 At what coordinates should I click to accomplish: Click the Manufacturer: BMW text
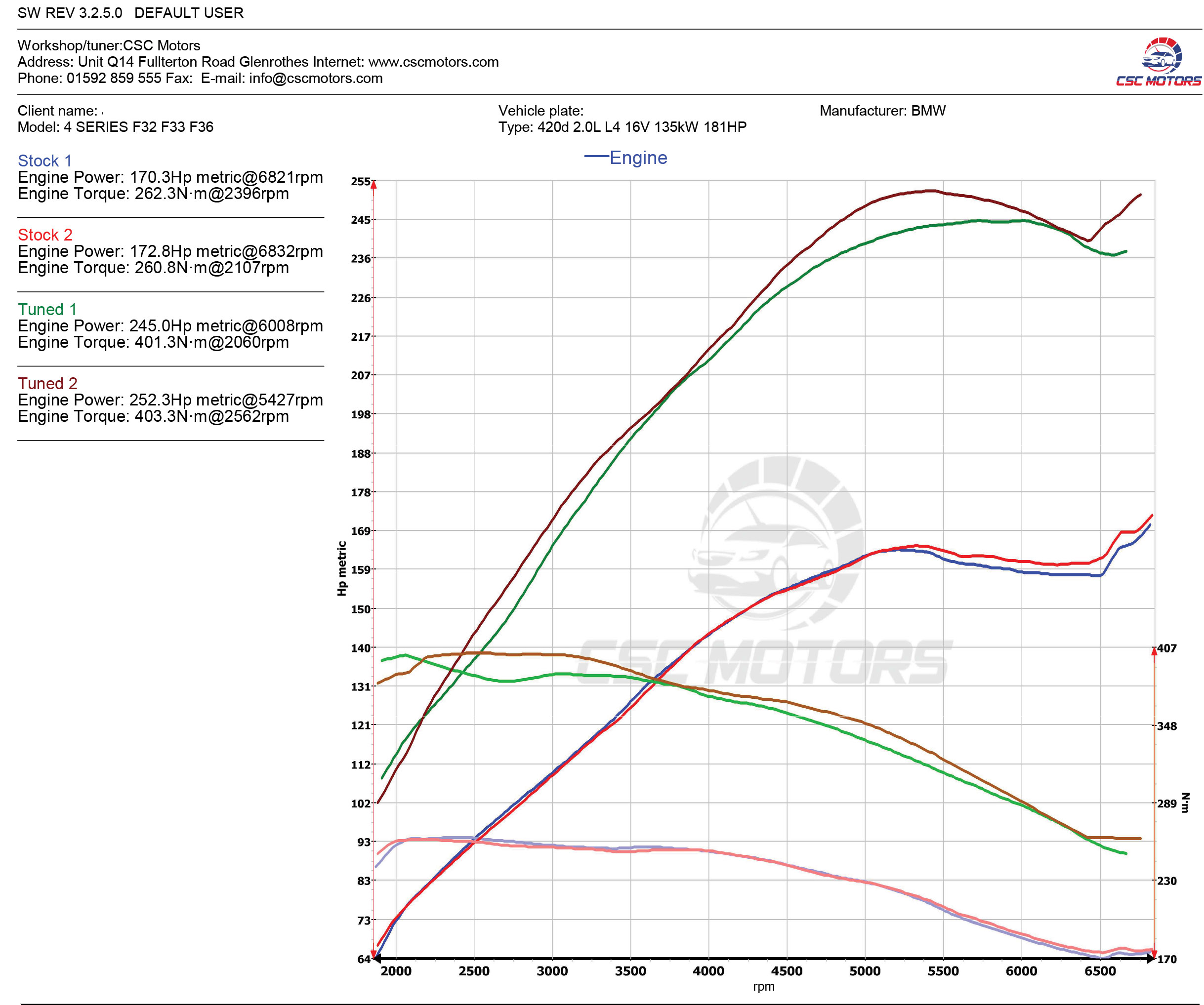pos(882,111)
